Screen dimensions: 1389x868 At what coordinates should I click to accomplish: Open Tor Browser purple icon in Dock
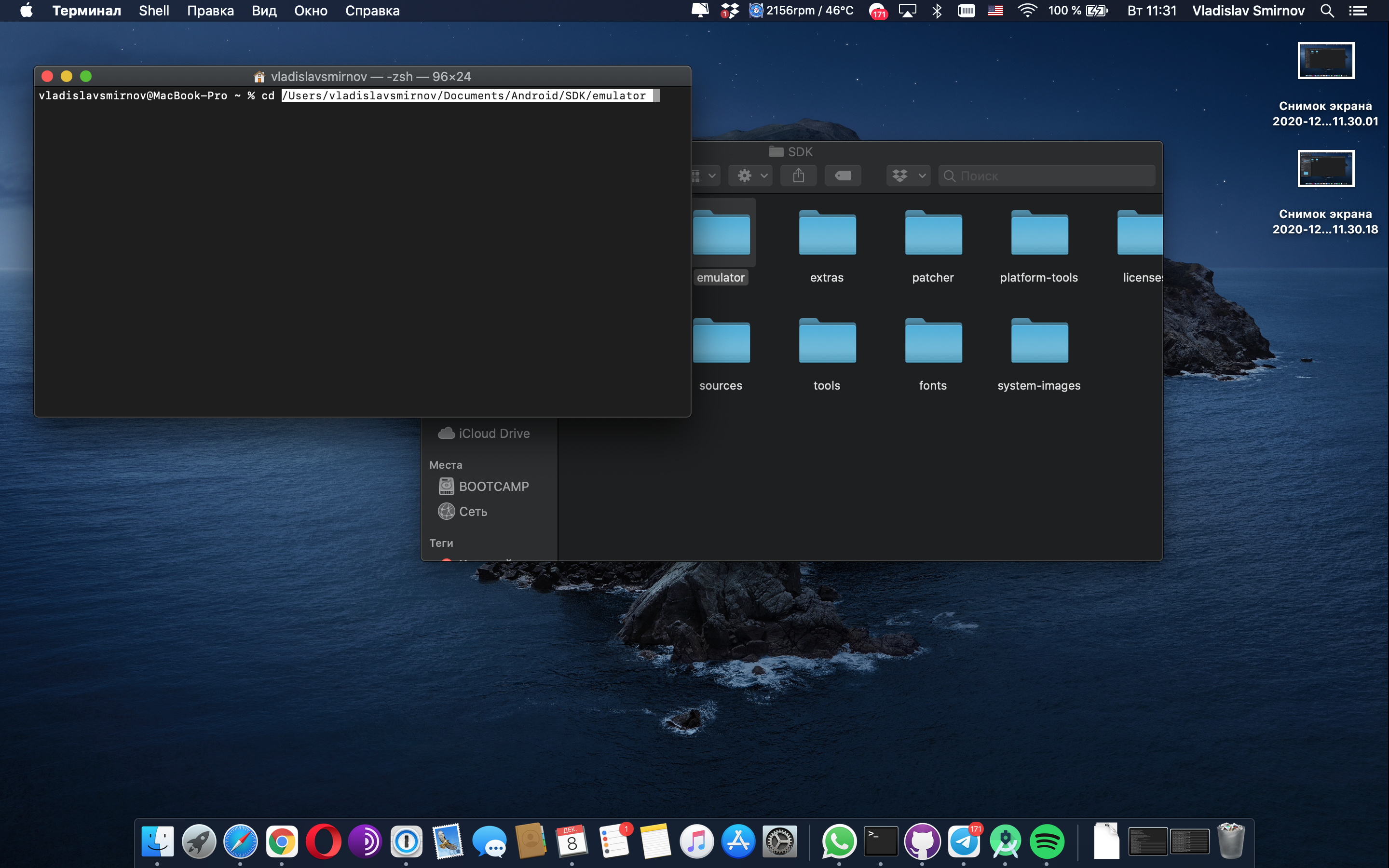click(365, 841)
